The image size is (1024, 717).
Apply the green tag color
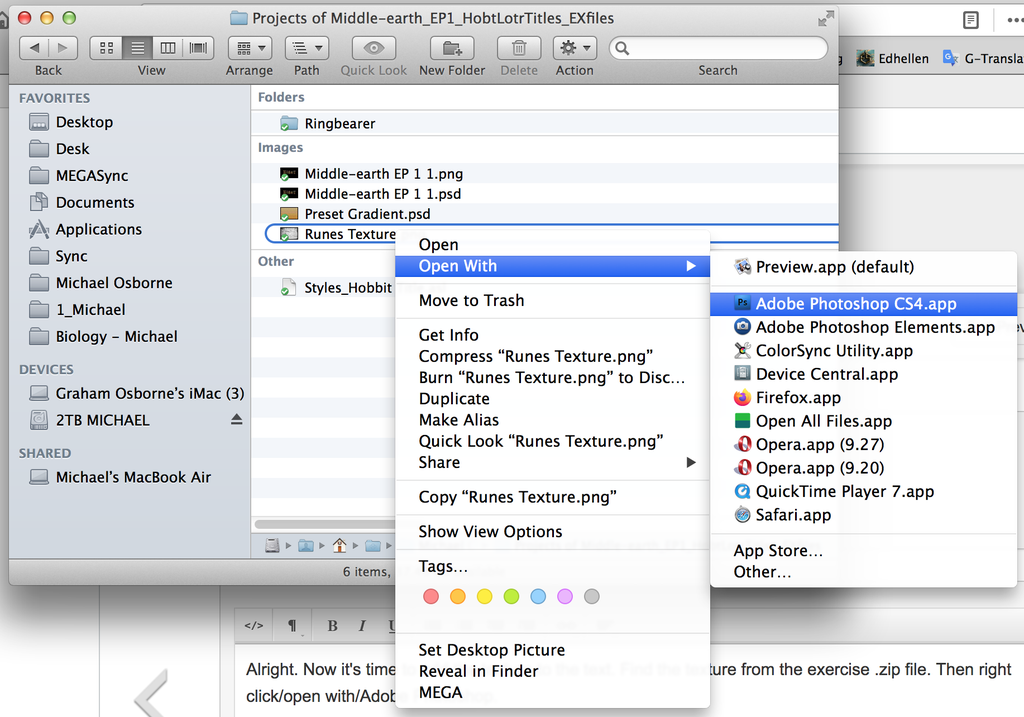tap(511, 596)
